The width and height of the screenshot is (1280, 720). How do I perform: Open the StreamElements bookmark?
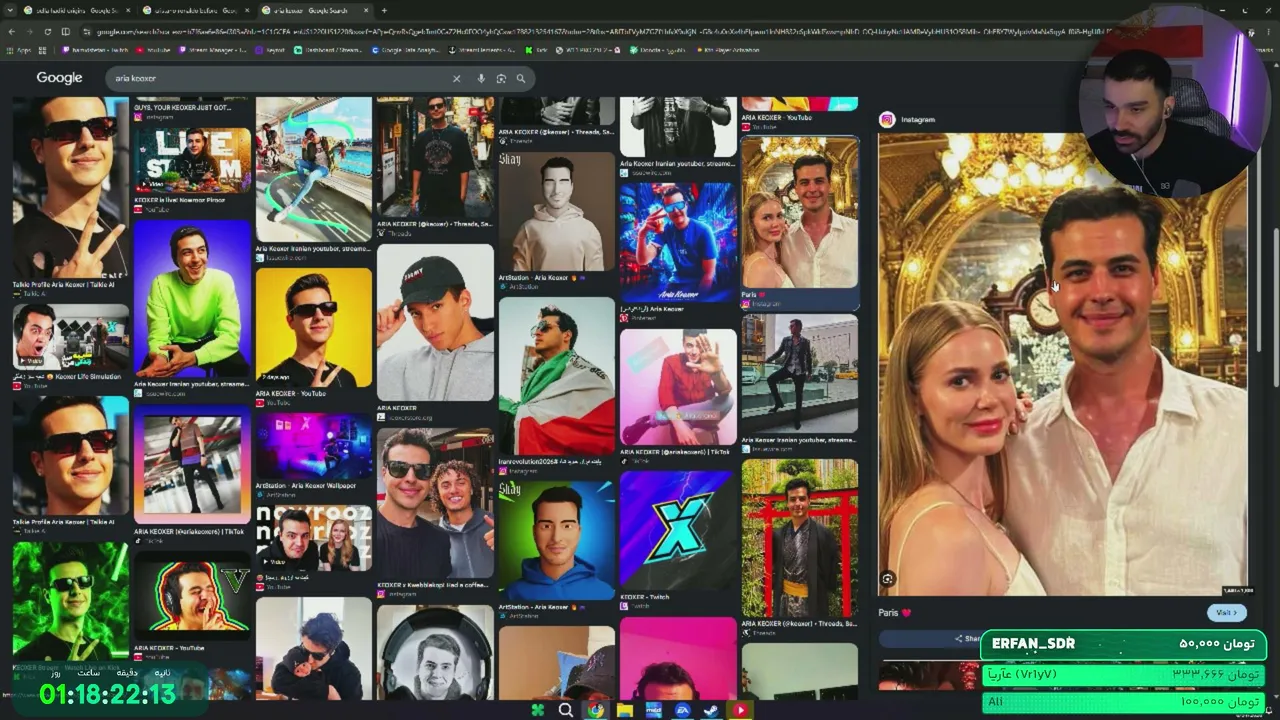tap(484, 49)
